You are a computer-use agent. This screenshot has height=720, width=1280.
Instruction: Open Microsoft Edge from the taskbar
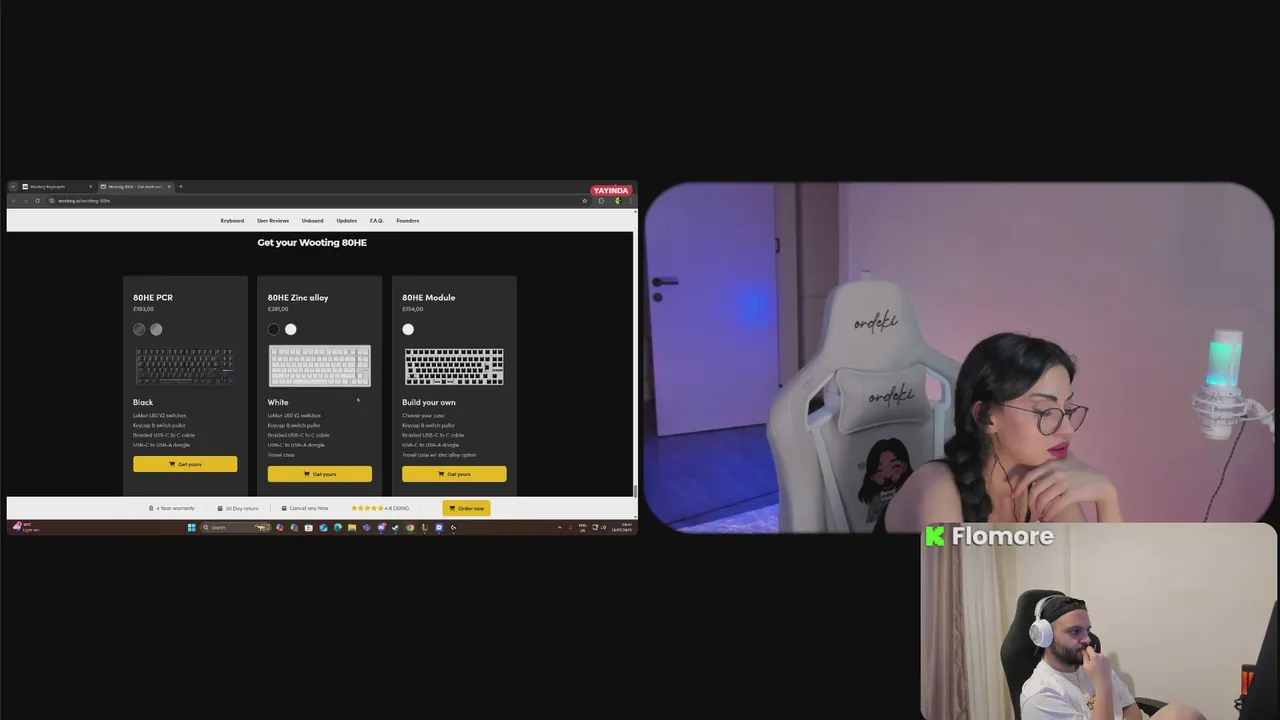(x=338, y=527)
